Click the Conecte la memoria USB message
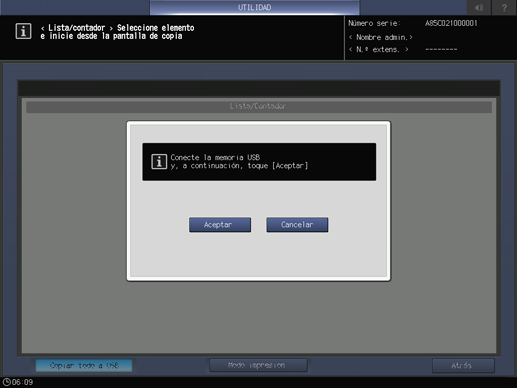Screen dimensions: 517x388 (239, 162)
